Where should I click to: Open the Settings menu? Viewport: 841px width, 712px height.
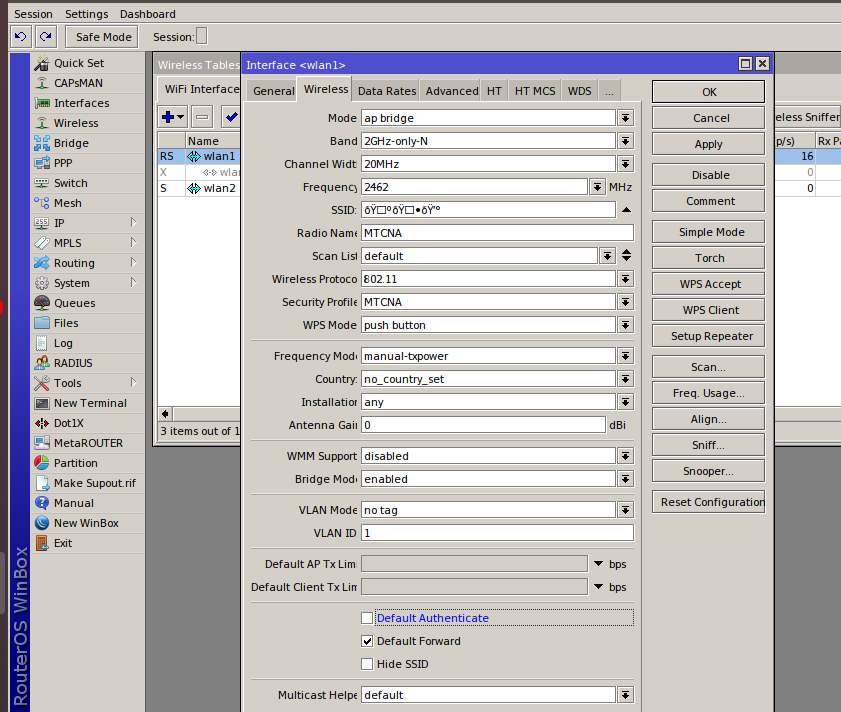click(x=87, y=14)
